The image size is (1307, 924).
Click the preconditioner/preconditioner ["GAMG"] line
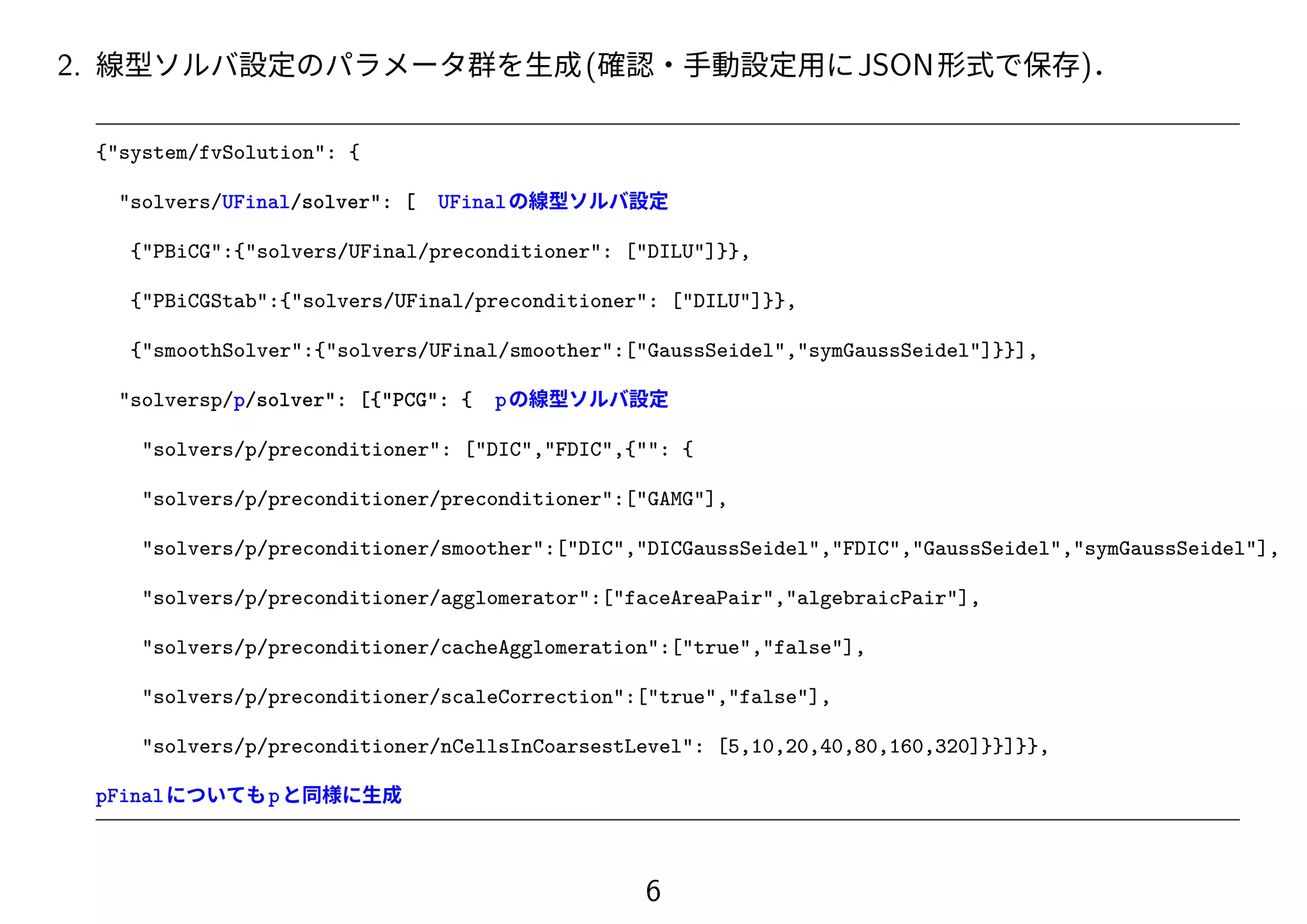point(435,499)
